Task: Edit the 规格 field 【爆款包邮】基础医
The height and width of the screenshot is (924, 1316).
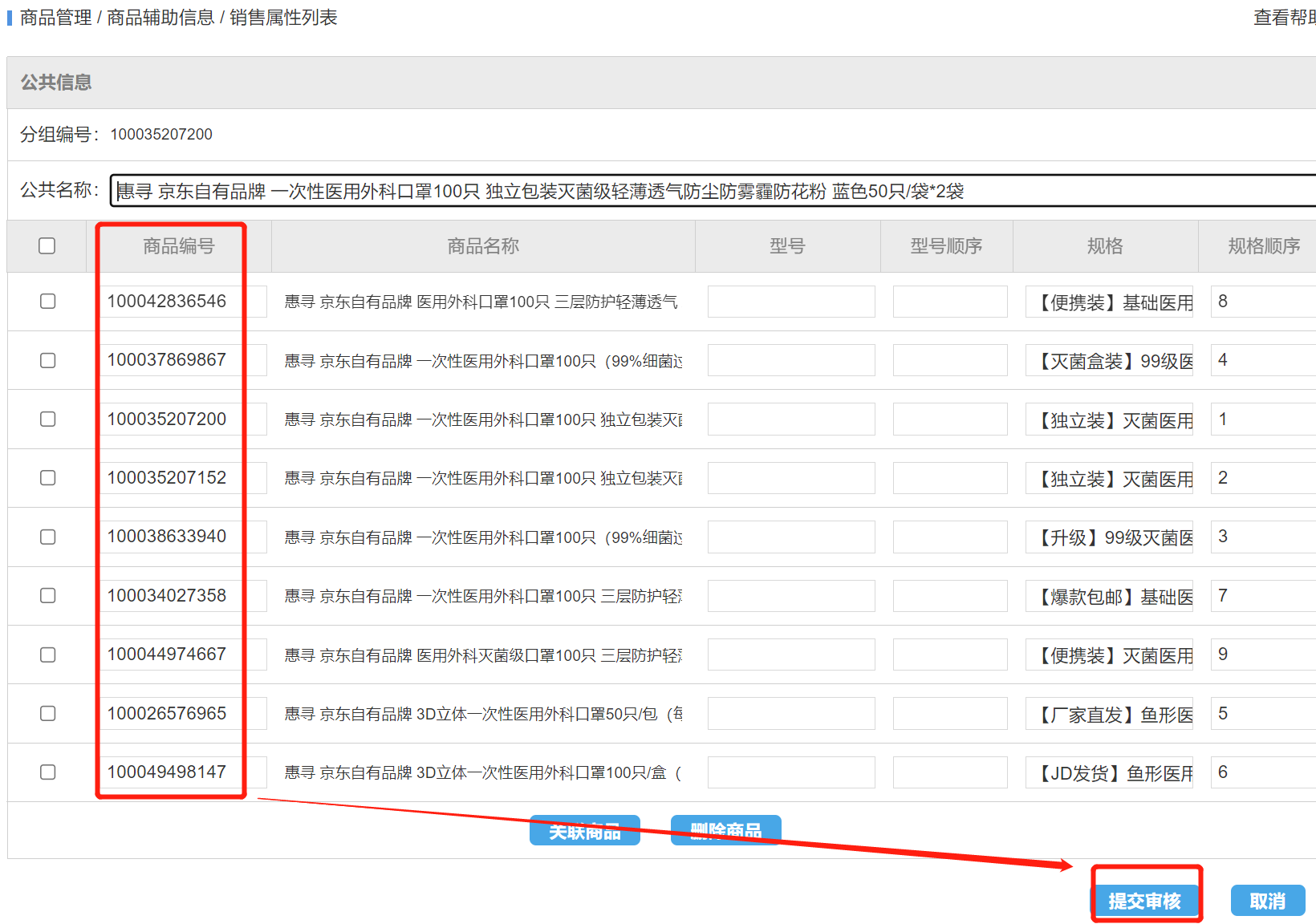Action: [1109, 596]
